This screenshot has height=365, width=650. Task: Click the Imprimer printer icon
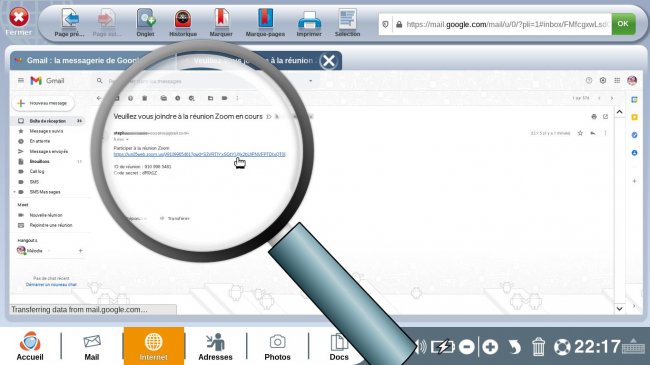coord(309,22)
